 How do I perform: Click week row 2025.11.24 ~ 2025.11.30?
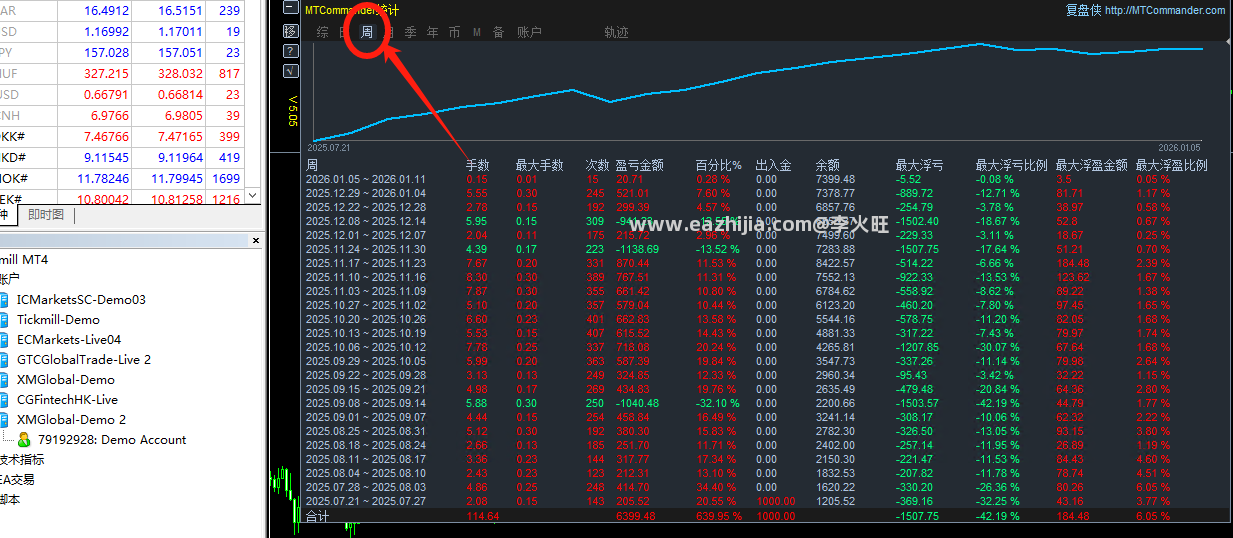click(x=366, y=249)
